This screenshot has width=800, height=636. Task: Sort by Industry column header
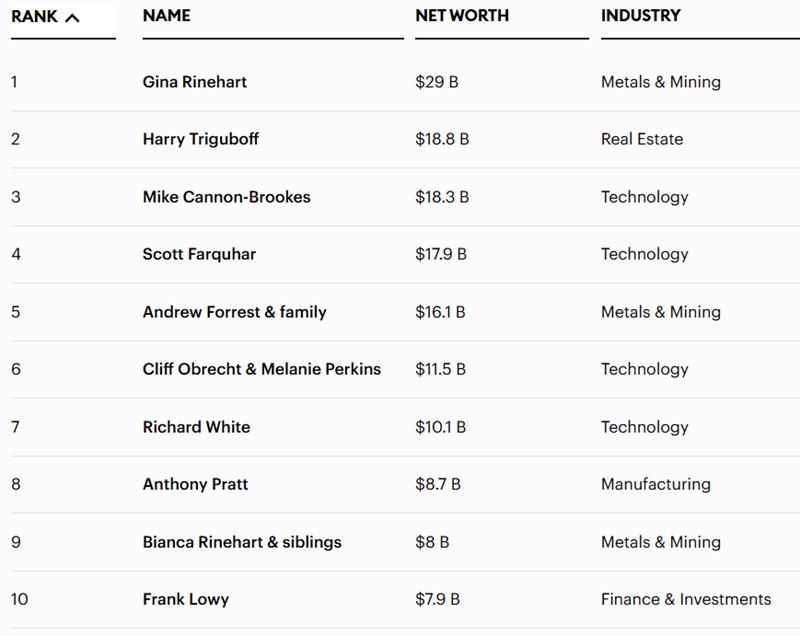point(640,16)
